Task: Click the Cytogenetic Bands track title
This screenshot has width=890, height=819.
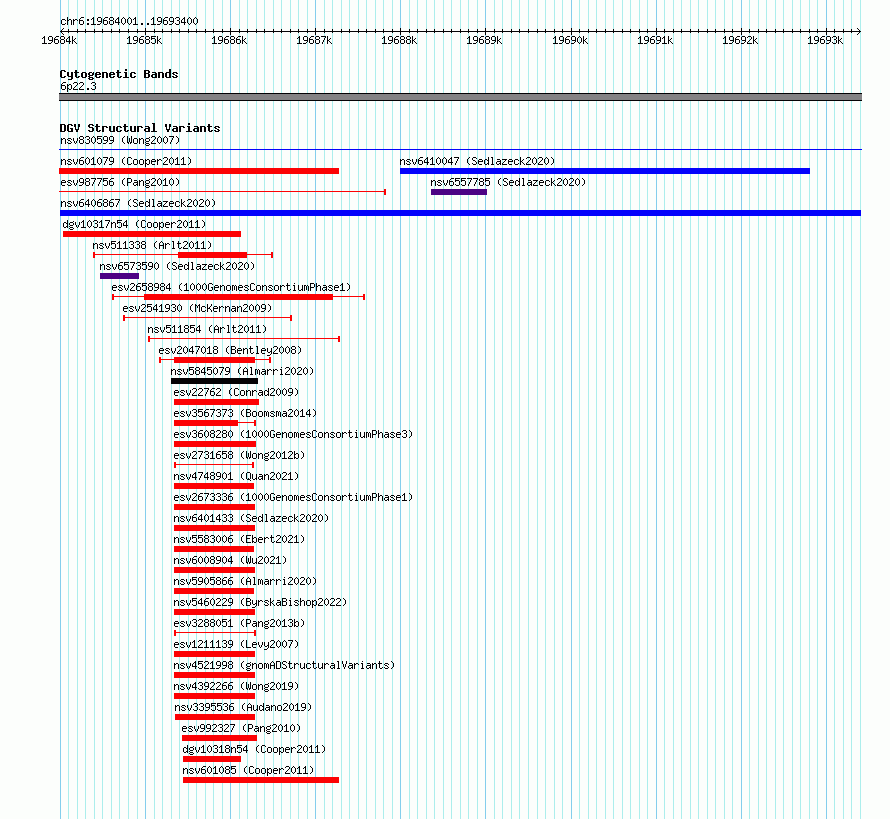Action: (x=119, y=74)
